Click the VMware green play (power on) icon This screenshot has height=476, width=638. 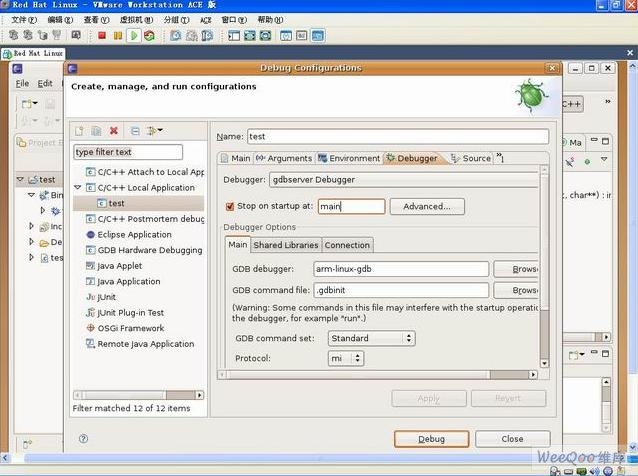coord(134,35)
